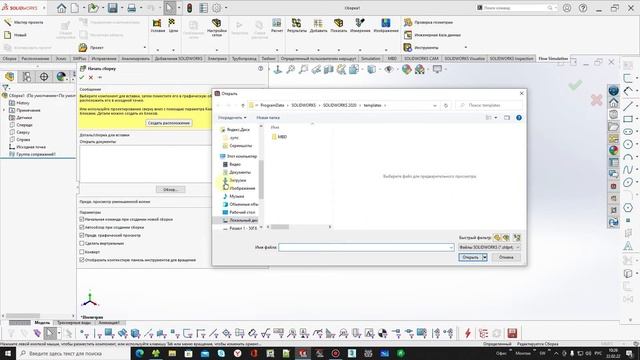Open the Мастер проекта wizard

point(24,22)
